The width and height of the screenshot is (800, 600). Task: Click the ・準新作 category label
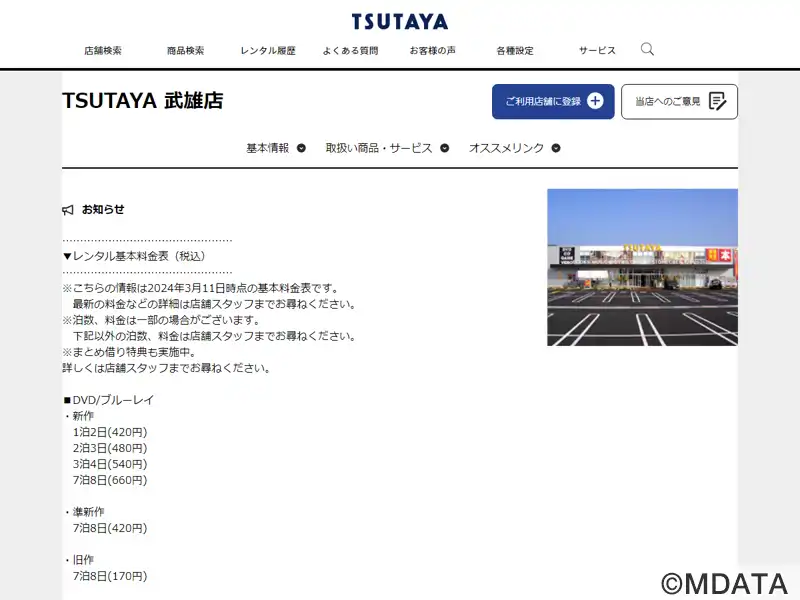84,512
